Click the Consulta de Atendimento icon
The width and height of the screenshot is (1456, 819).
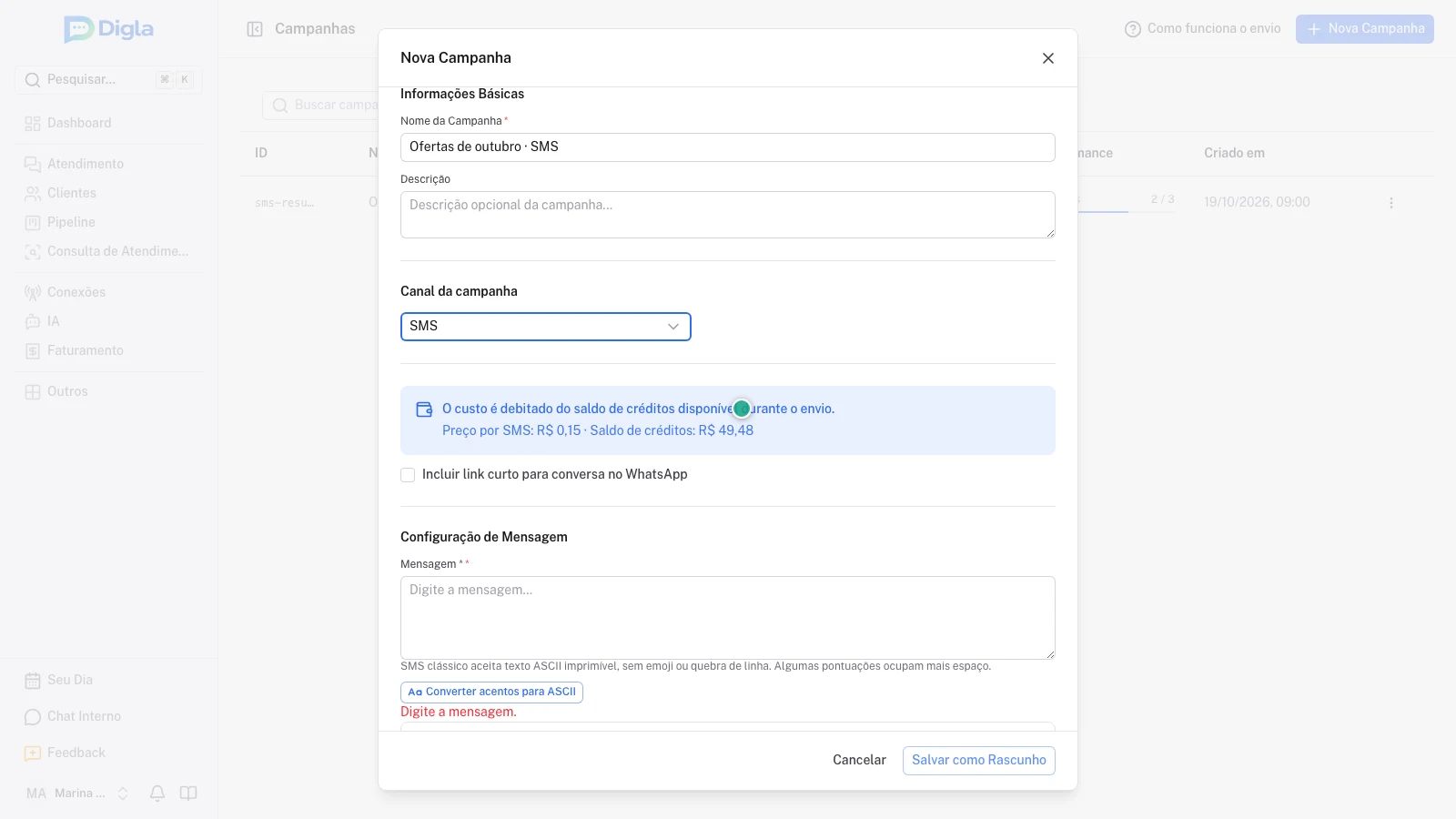click(x=33, y=252)
